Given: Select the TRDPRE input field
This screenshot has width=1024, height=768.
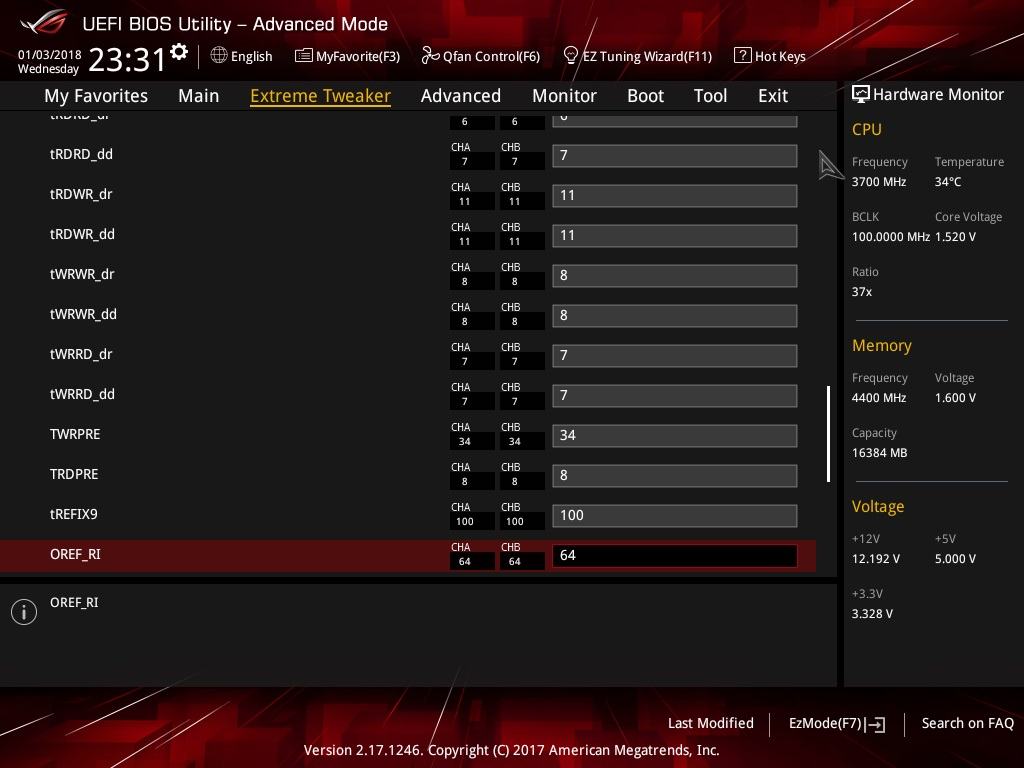Looking at the screenshot, I should pyautogui.click(x=675, y=475).
